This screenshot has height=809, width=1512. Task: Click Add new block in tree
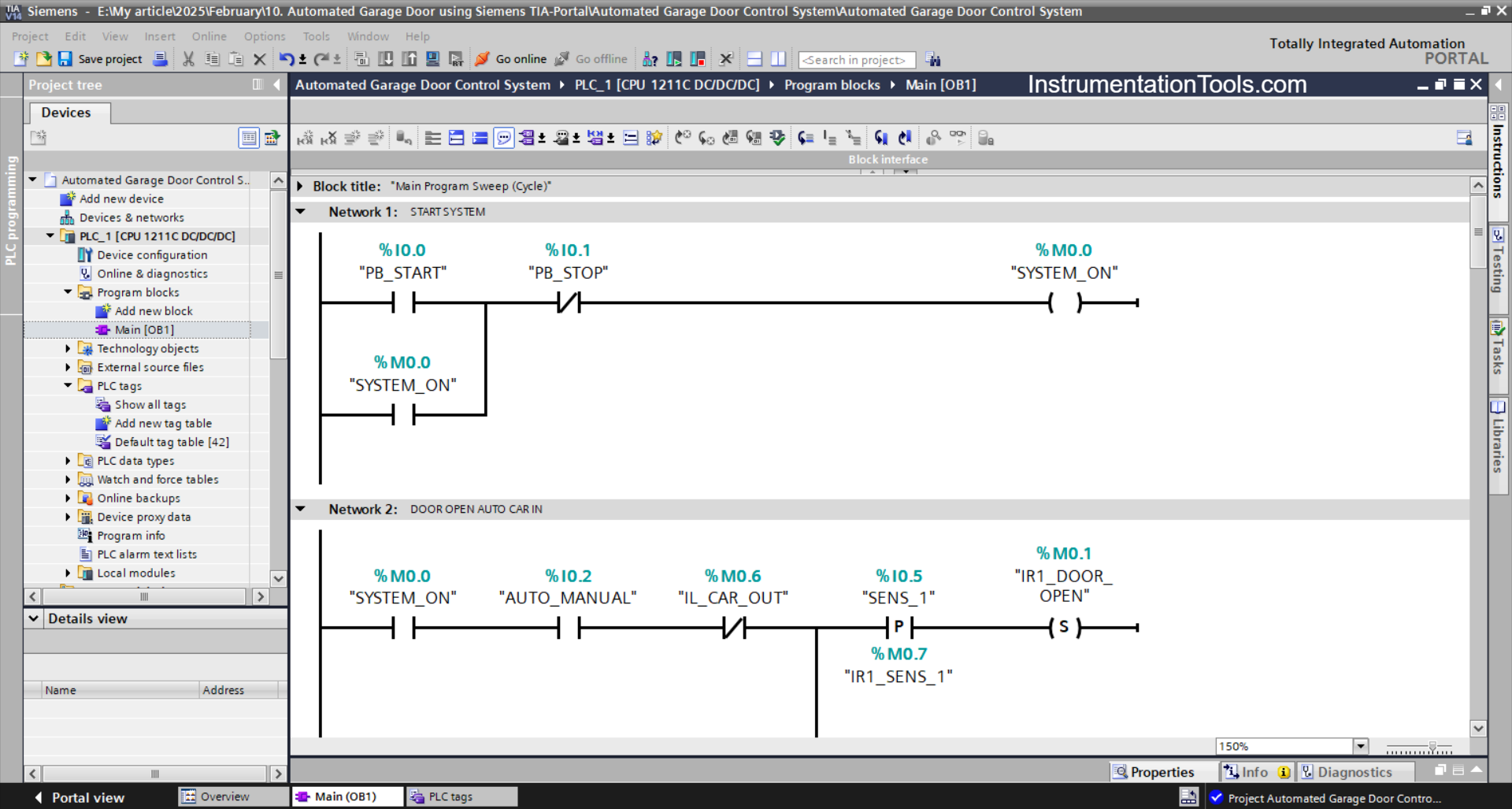[154, 311]
